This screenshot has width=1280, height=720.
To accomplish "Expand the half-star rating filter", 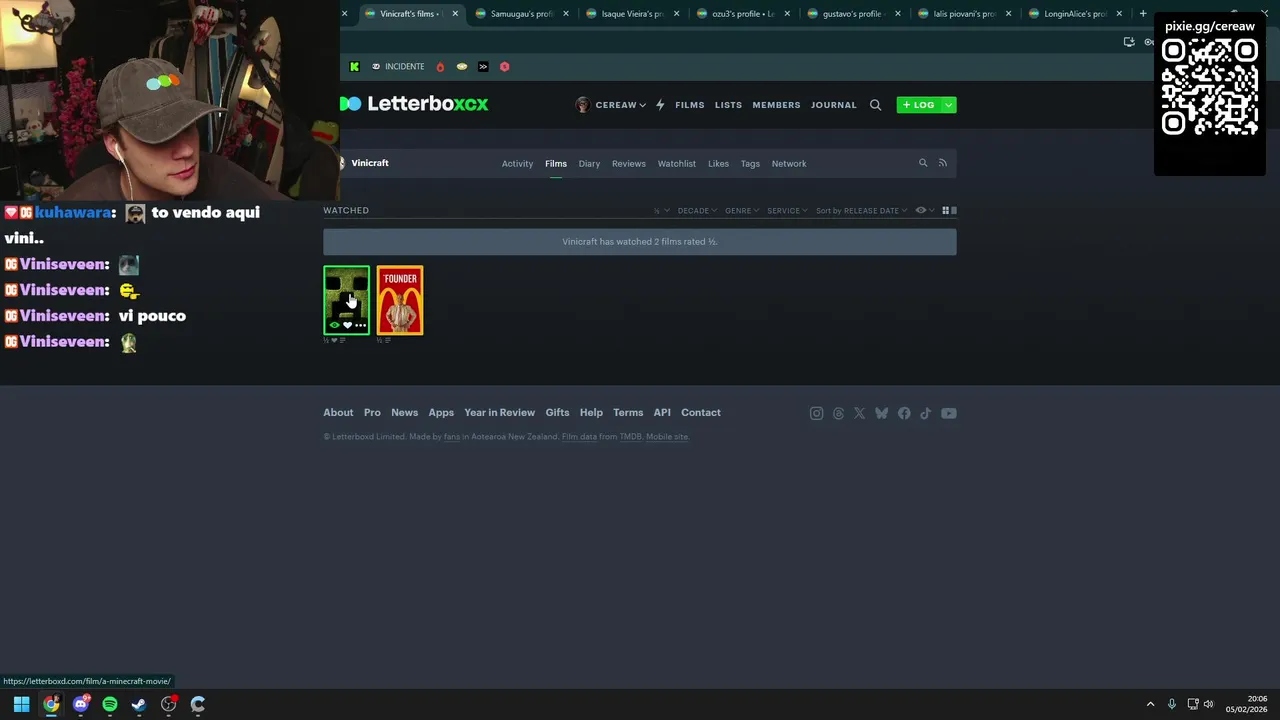I will pyautogui.click(x=660, y=211).
